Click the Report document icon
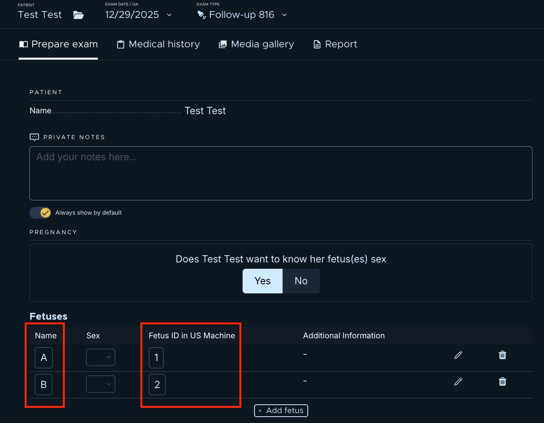This screenshot has width=544, height=423. (x=317, y=44)
